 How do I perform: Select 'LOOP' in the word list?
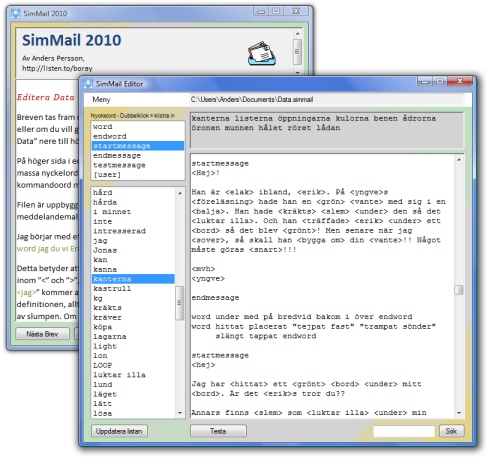133,365
